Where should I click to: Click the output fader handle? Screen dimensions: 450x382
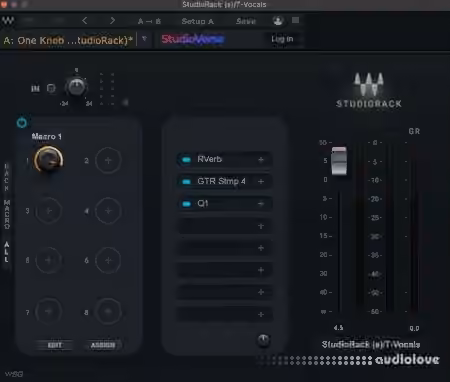click(x=339, y=161)
